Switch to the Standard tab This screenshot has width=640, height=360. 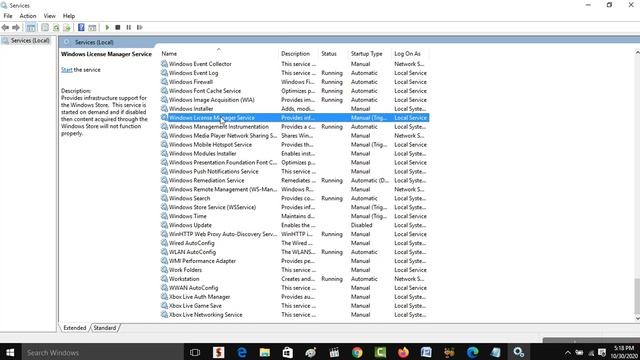coord(104,328)
